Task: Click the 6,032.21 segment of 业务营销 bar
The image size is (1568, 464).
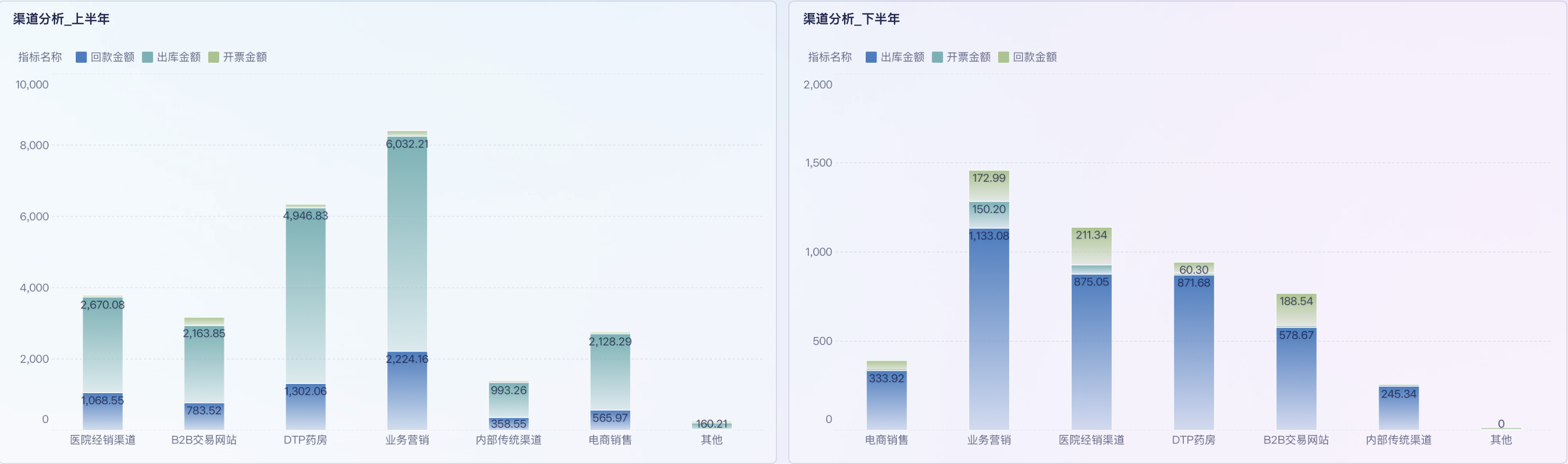Action: point(407,243)
